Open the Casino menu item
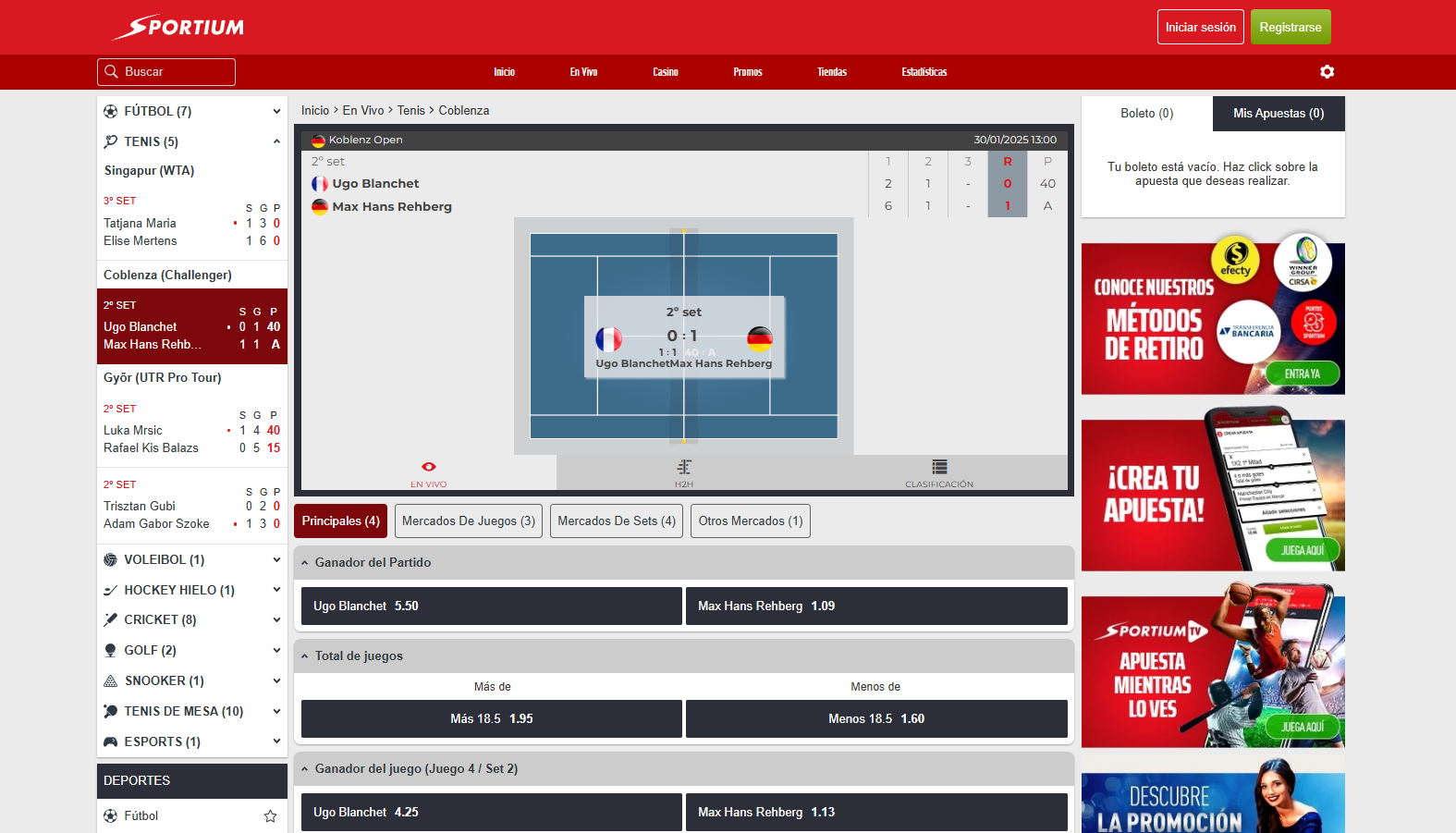The image size is (1456, 833). click(x=666, y=72)
